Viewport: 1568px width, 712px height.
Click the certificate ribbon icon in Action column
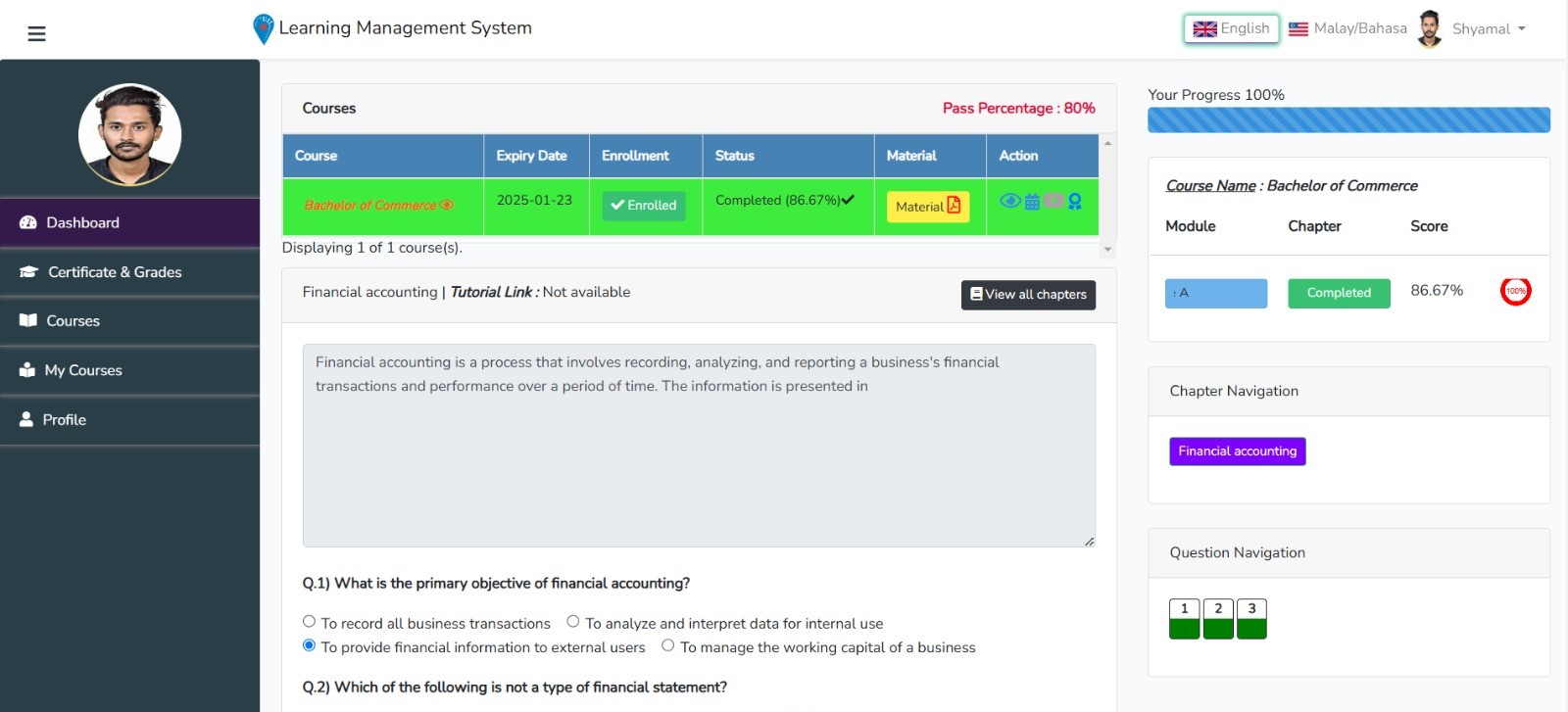coord(1075,202)
